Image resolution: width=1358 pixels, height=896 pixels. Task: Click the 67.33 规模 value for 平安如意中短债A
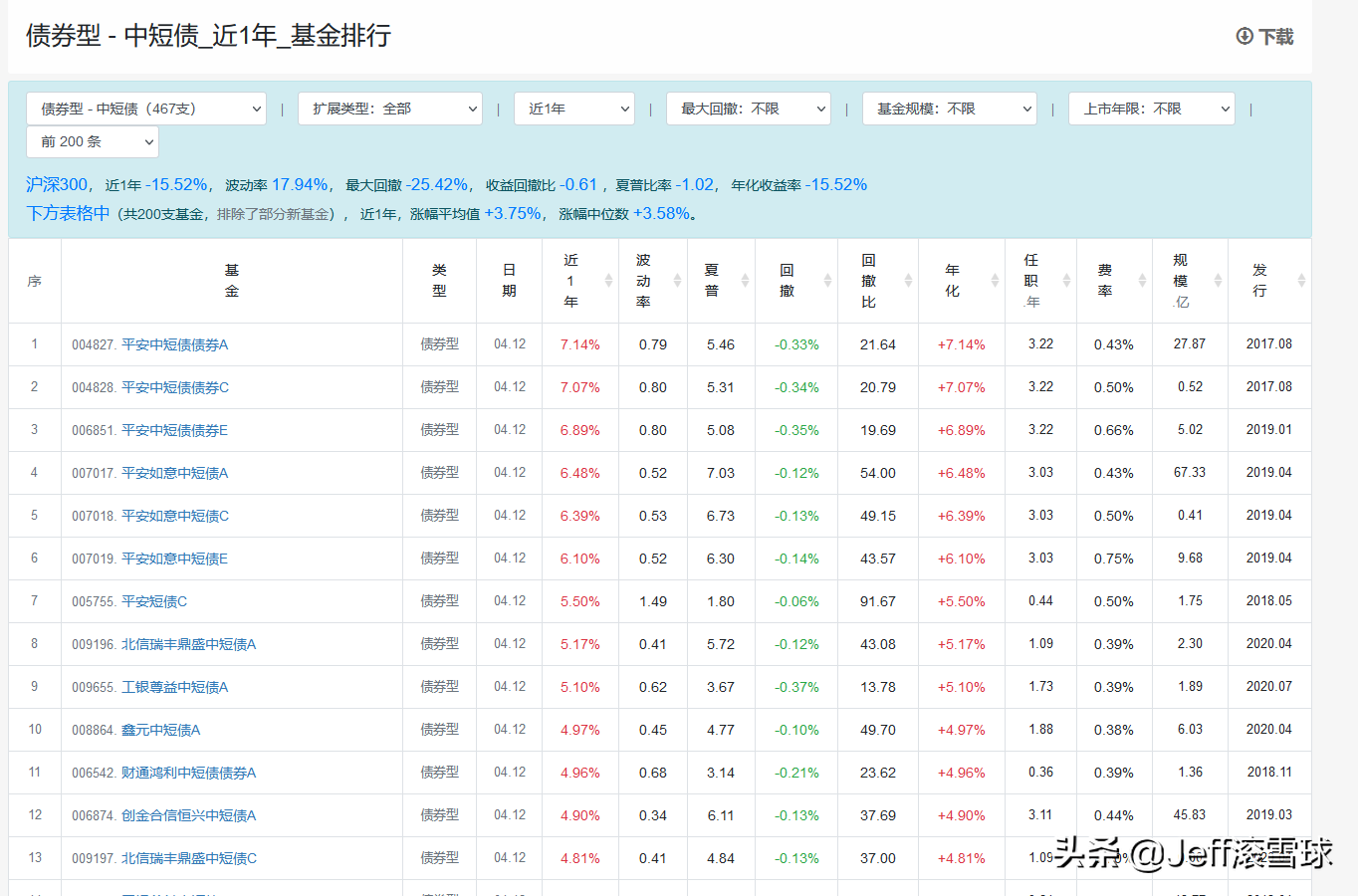tap(1190, 473)
